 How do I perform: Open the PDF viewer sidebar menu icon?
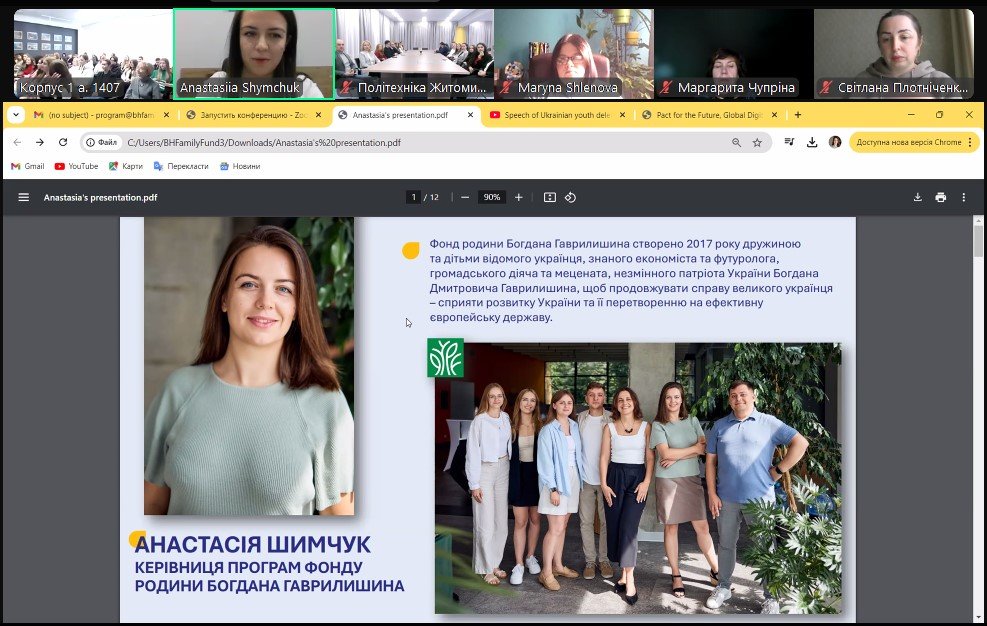pyautogui.click(x=24, y=197)
